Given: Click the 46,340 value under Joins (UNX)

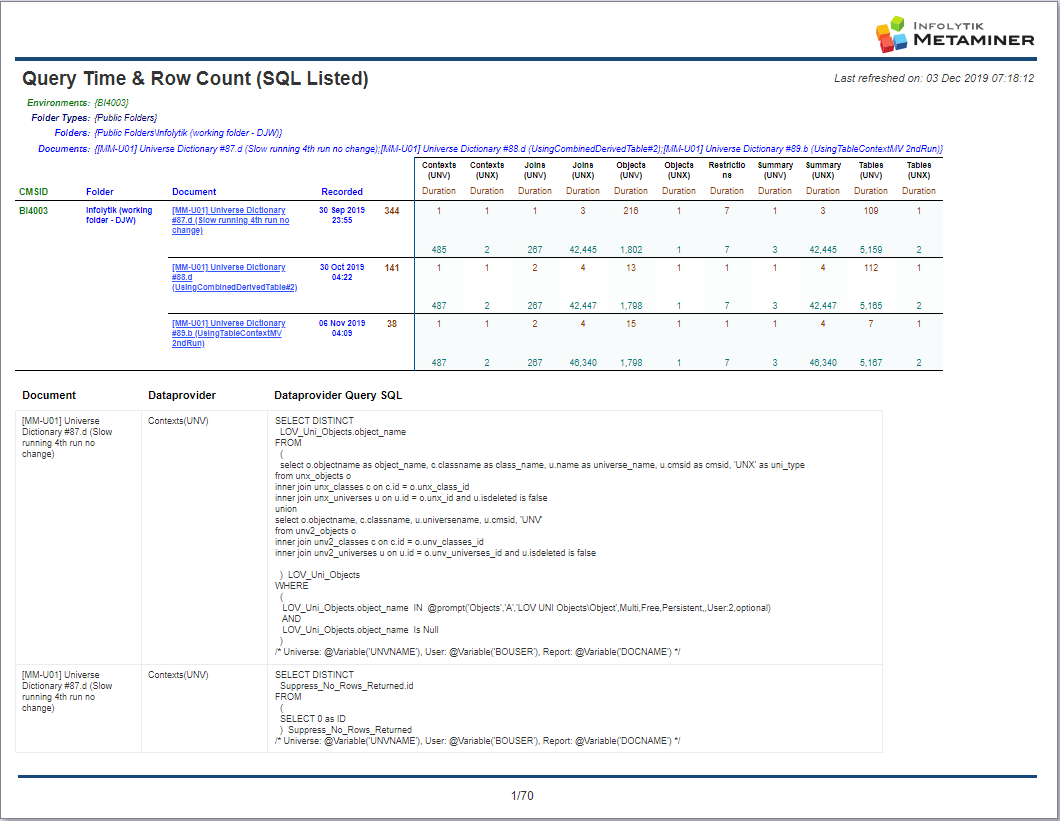Looking at the screenshot, I should click(583, 362).
